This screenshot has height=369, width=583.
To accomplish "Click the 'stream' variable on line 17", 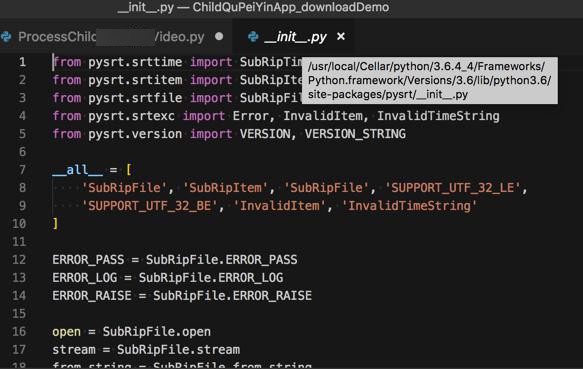I will pos(74,350).
